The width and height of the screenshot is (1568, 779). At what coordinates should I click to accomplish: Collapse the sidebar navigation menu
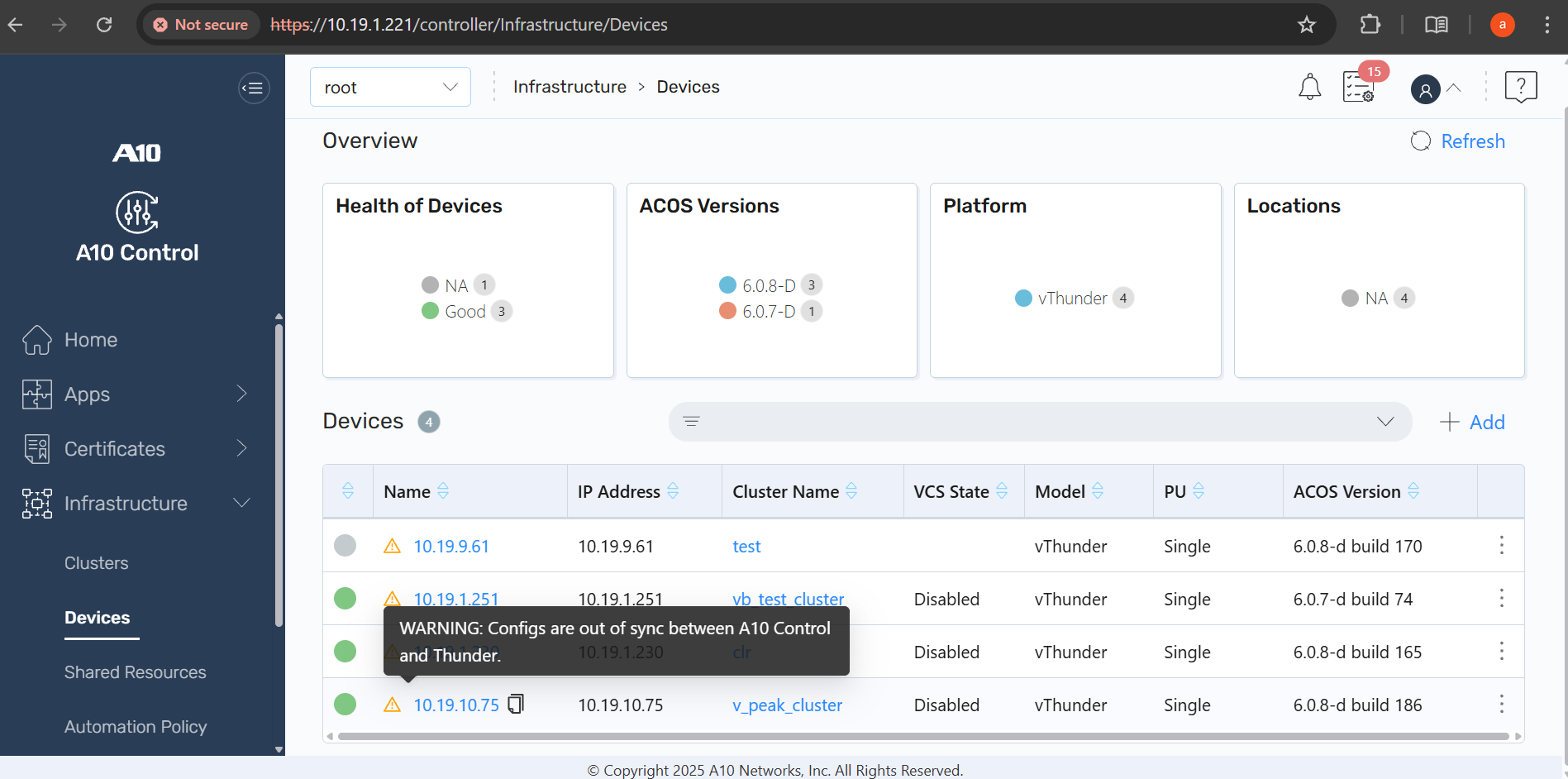[254, 88]
